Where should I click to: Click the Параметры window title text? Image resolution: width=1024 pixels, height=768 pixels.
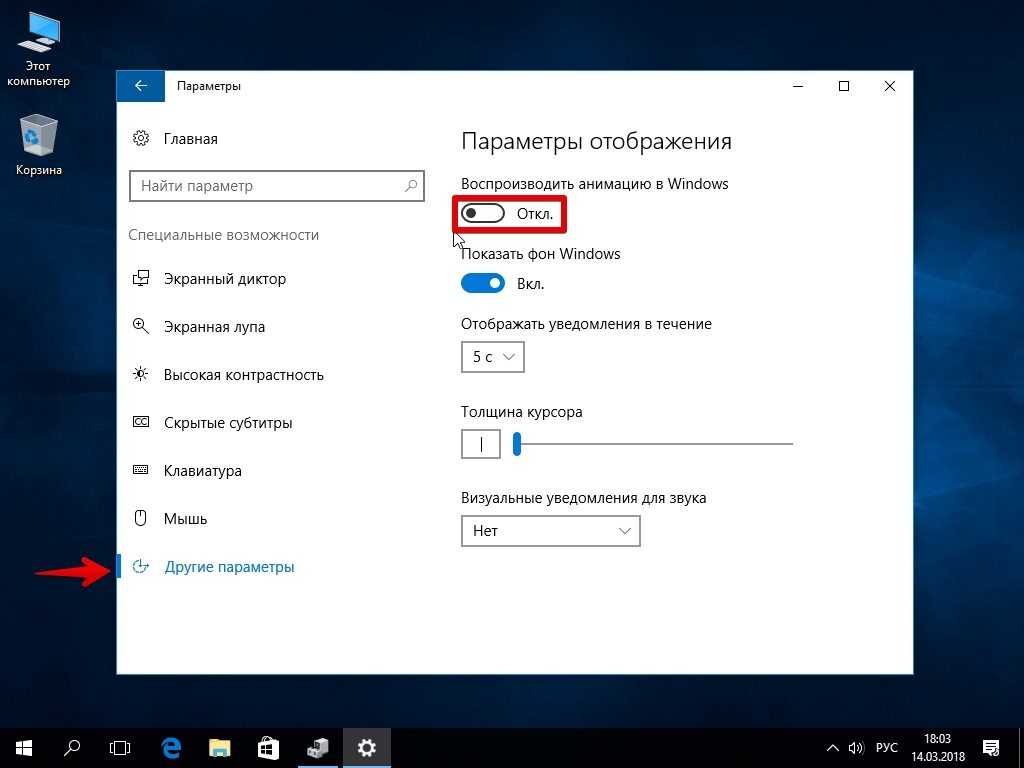pos(209,86)
